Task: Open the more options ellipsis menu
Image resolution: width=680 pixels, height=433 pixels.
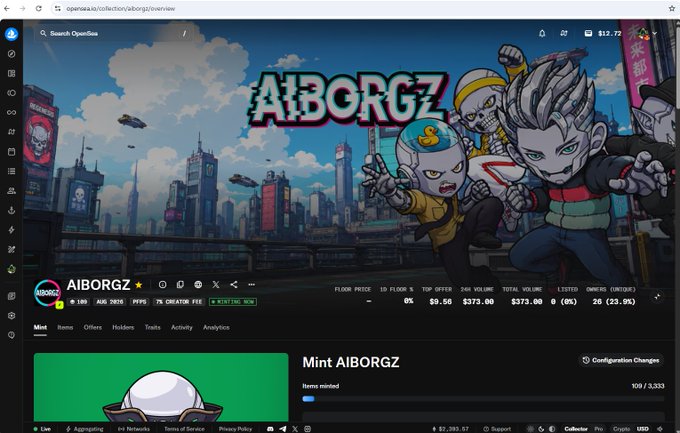Action: coord(252,285)
